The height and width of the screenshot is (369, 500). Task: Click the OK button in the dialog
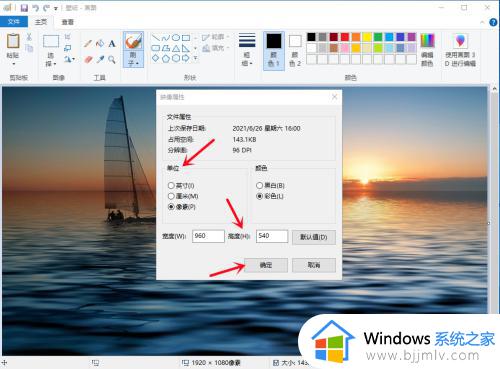point(266,265)
